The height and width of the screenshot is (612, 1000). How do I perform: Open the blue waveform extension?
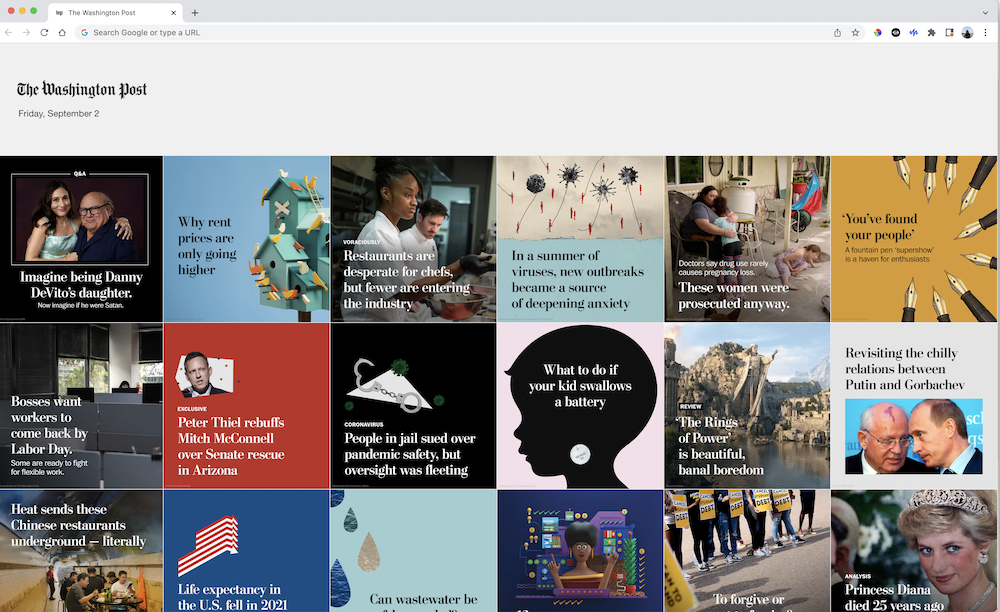[x=913, y=33]
